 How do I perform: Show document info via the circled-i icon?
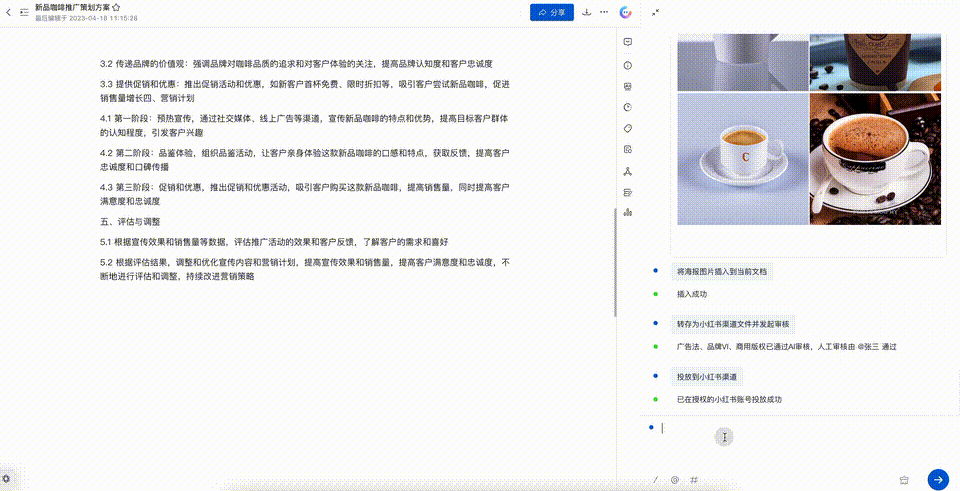tap(627, 65)
